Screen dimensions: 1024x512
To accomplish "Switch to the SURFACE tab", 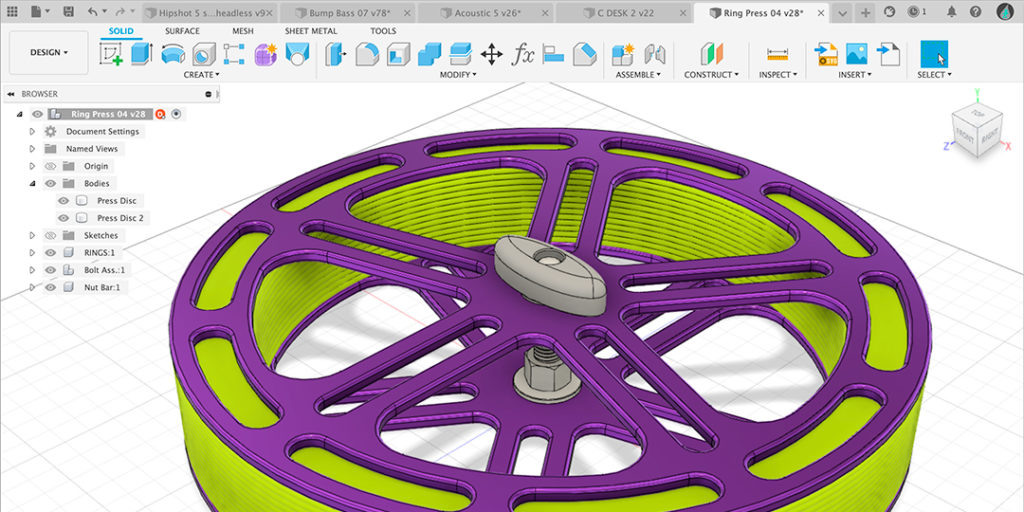I will (x=182, y=31).
